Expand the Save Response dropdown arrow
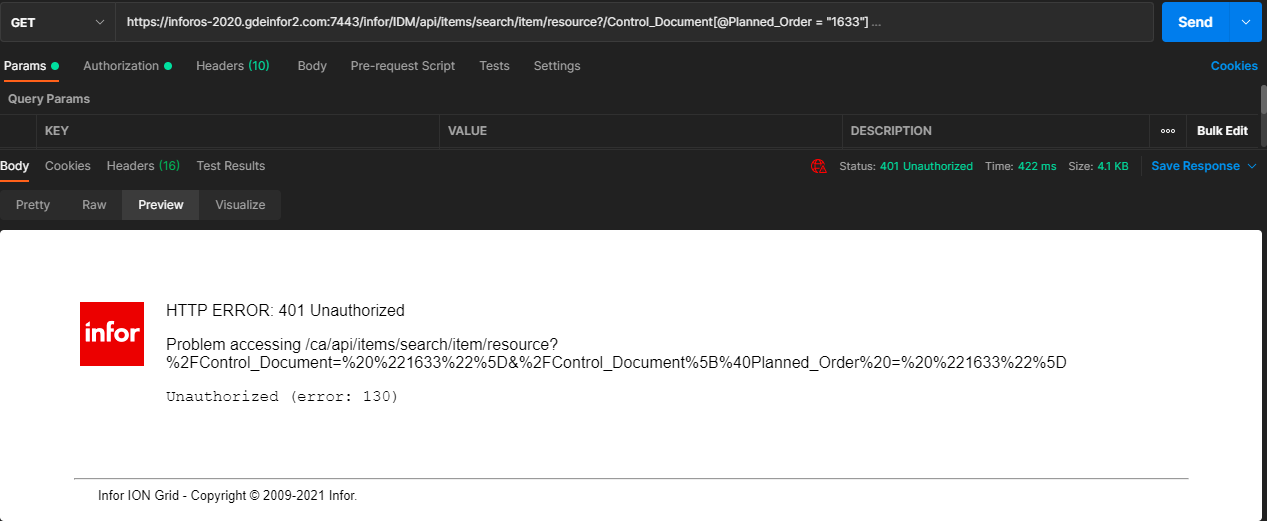This screenshot has width=1267, height=521. point(1251,166)
